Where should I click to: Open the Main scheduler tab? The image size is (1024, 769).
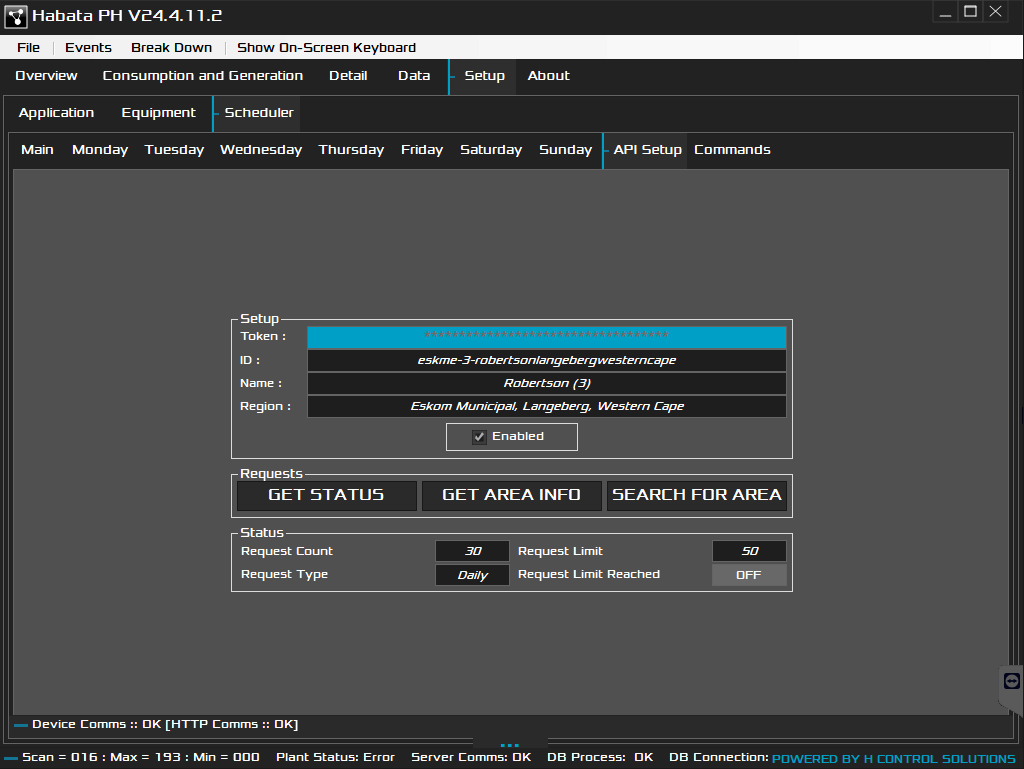(37, 150)
